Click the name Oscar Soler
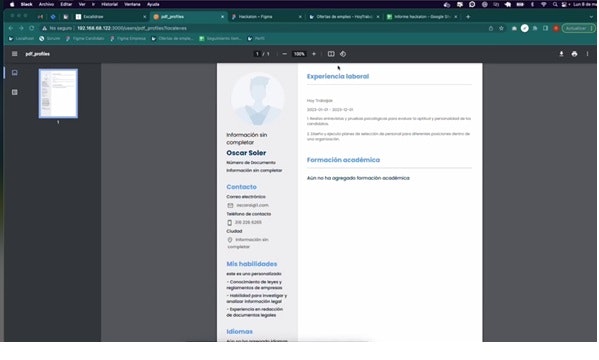 click(x=246, y=153)
